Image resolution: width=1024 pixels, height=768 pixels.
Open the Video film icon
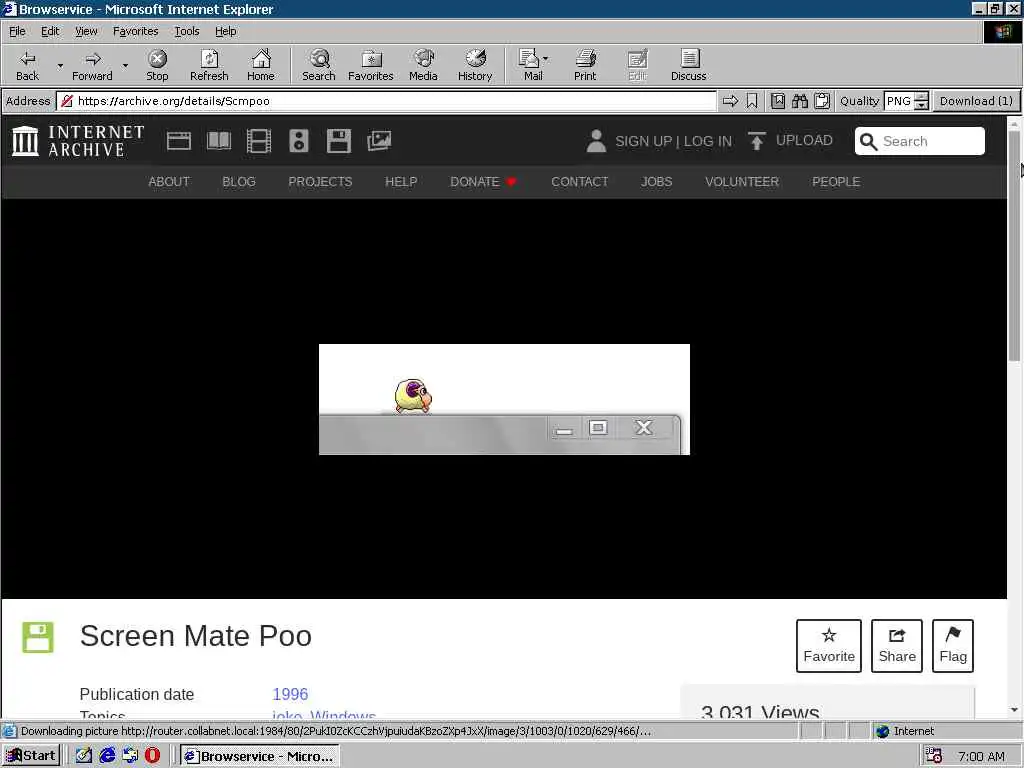[x=259, y=141]
